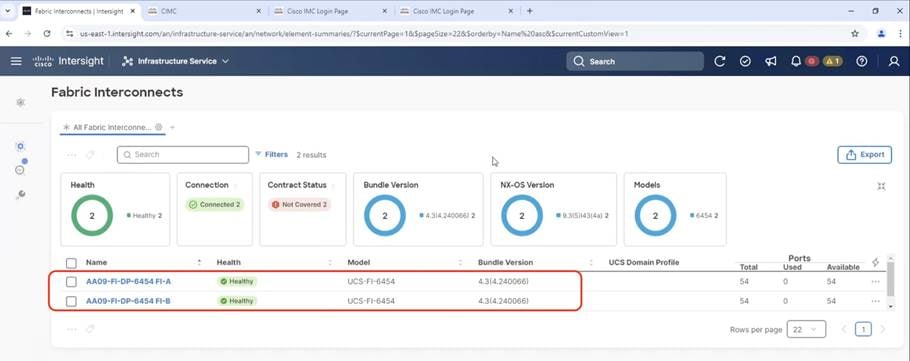Bookmark page with browser star icon

coord(854,34)
